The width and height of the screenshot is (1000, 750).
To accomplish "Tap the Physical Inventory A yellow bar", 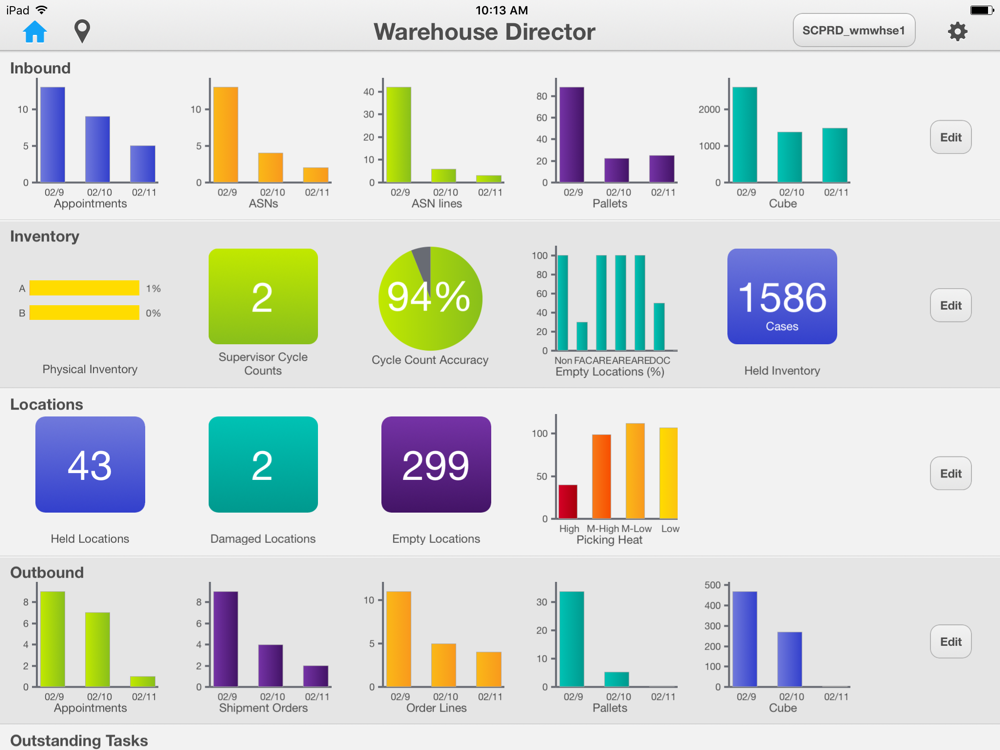I will click(84, 288).
